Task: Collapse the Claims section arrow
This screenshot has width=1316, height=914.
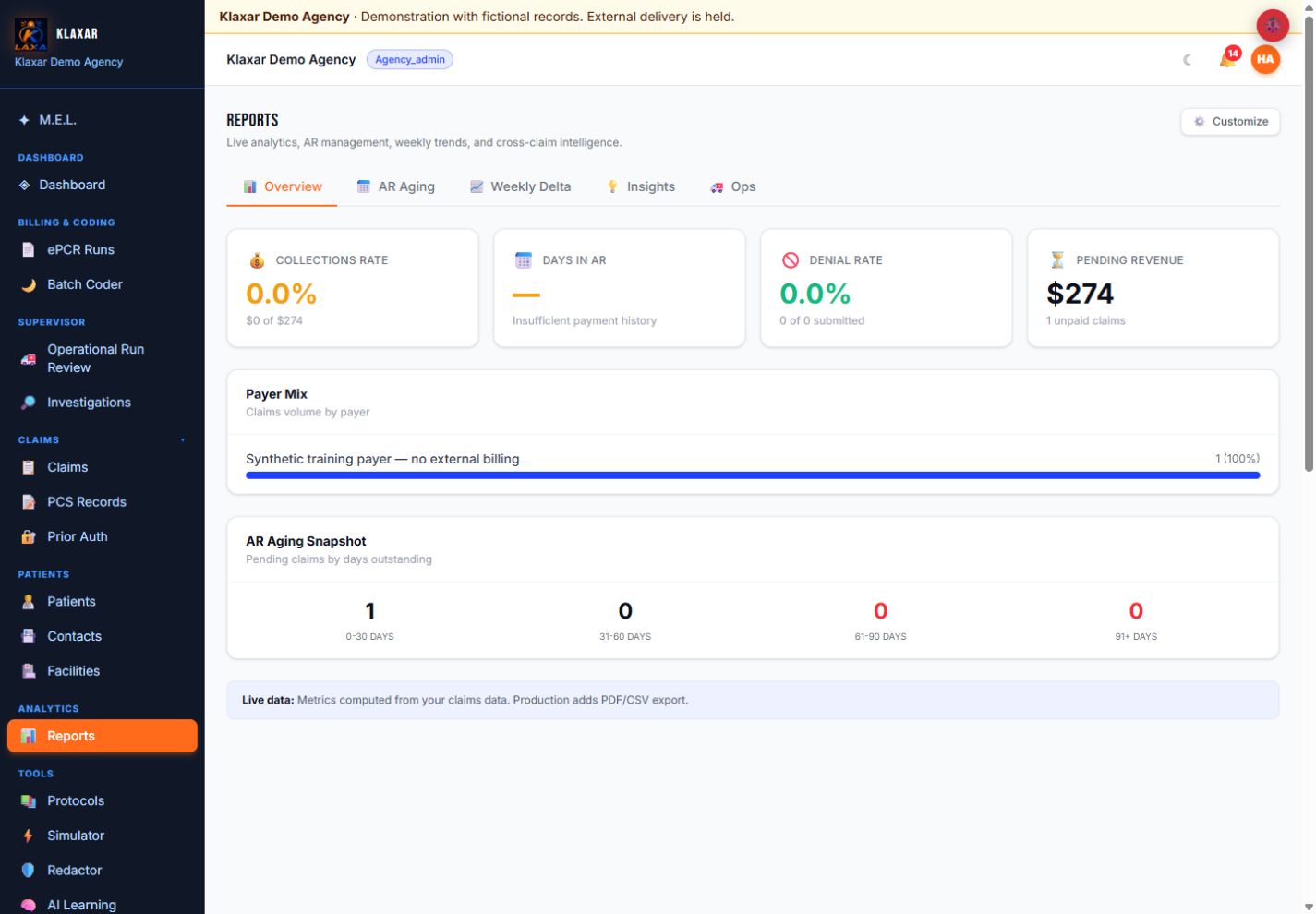Action: 183,440
